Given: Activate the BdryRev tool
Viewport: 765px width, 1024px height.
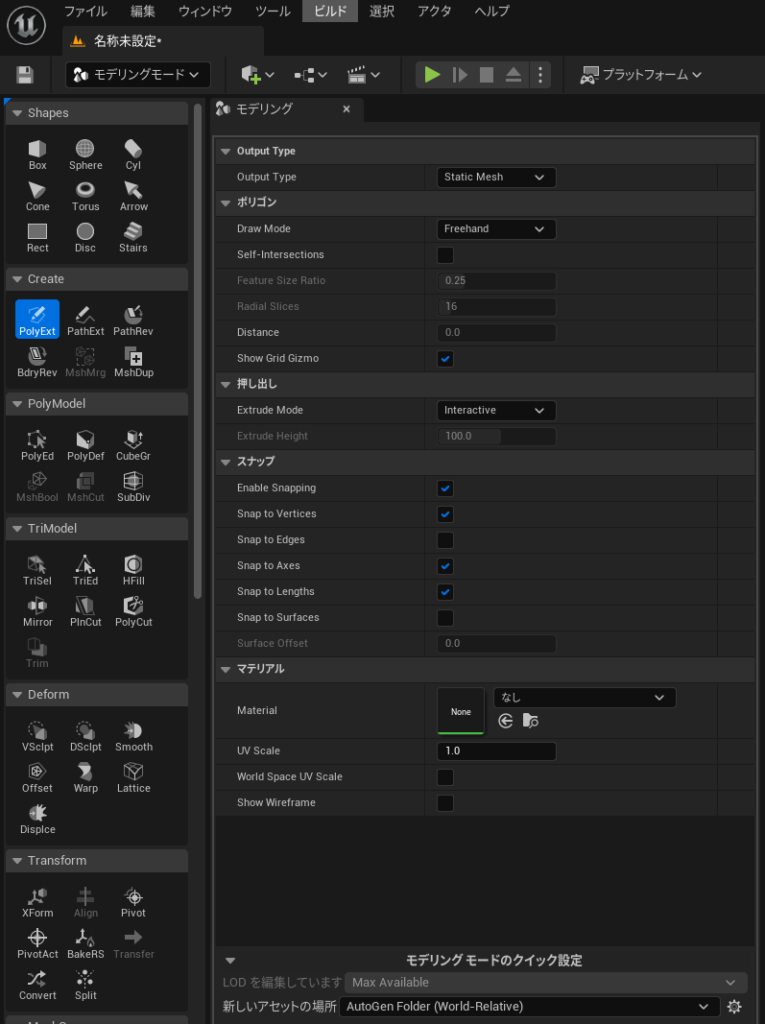Looking at the screenshot, I should pyautogui.click(x=37, y=361).
